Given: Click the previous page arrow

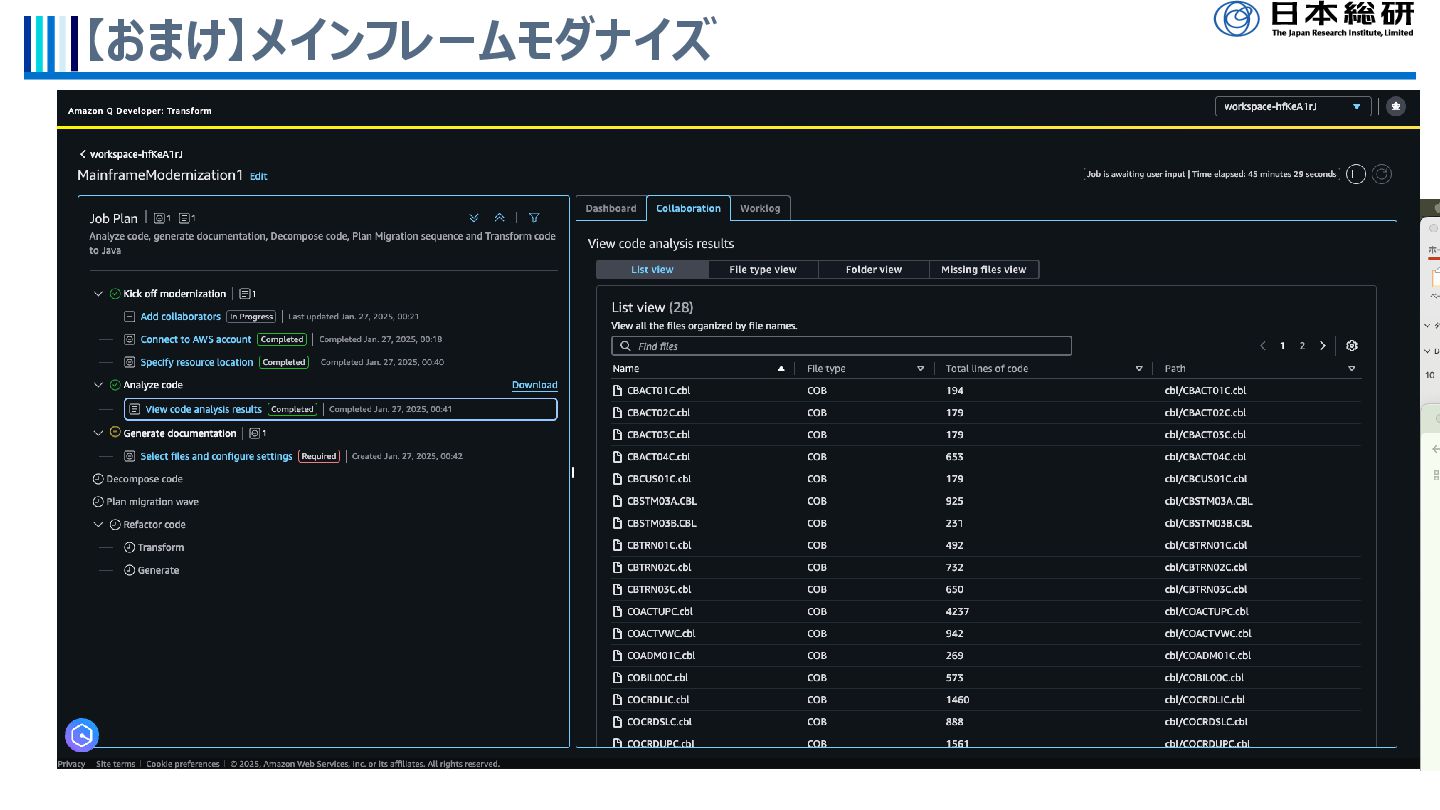Looking at the screenshot, I should [x=1262, y=346].
